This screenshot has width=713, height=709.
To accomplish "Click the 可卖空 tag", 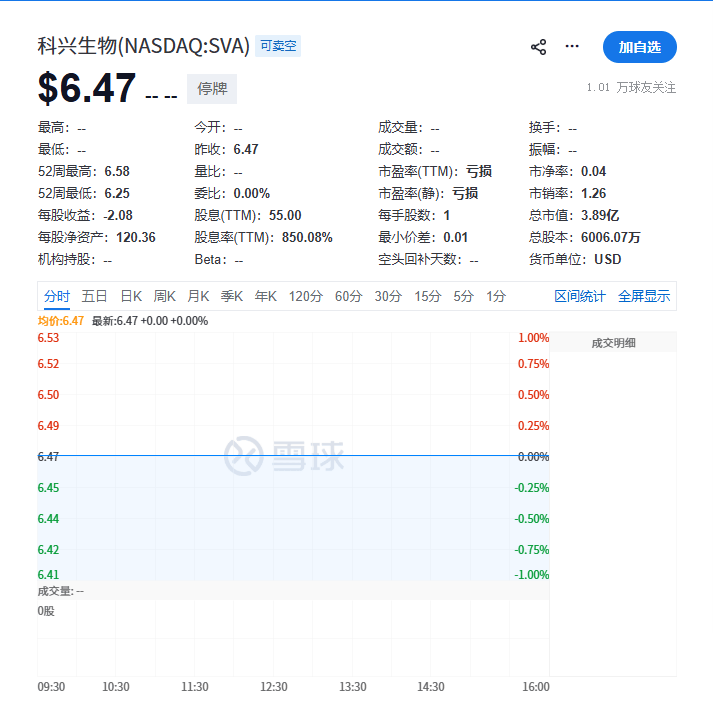I will tap(278, 46).
